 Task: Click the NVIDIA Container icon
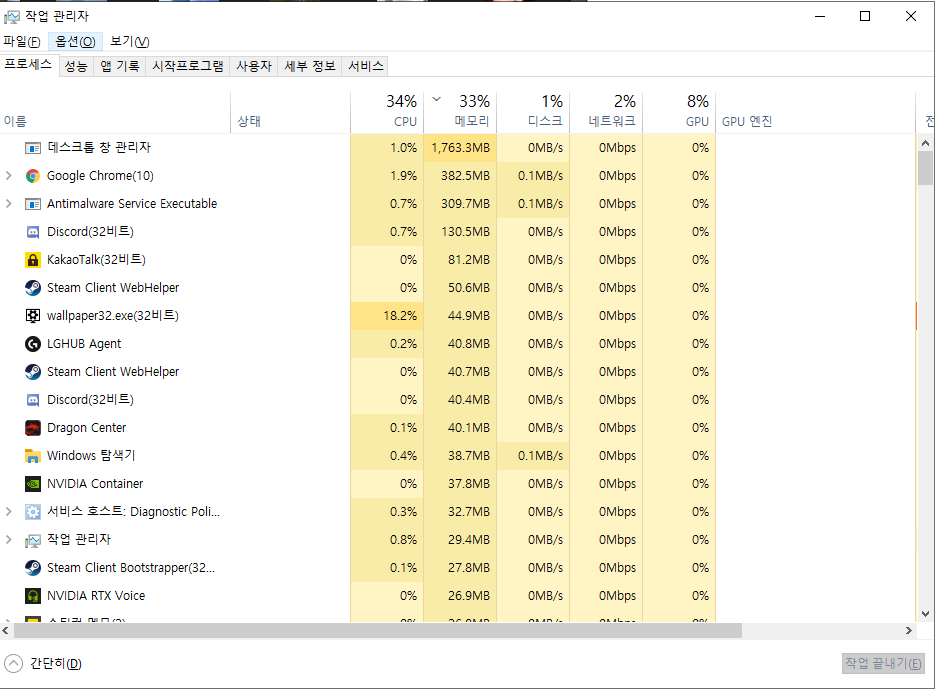click(x=33, y=484)
